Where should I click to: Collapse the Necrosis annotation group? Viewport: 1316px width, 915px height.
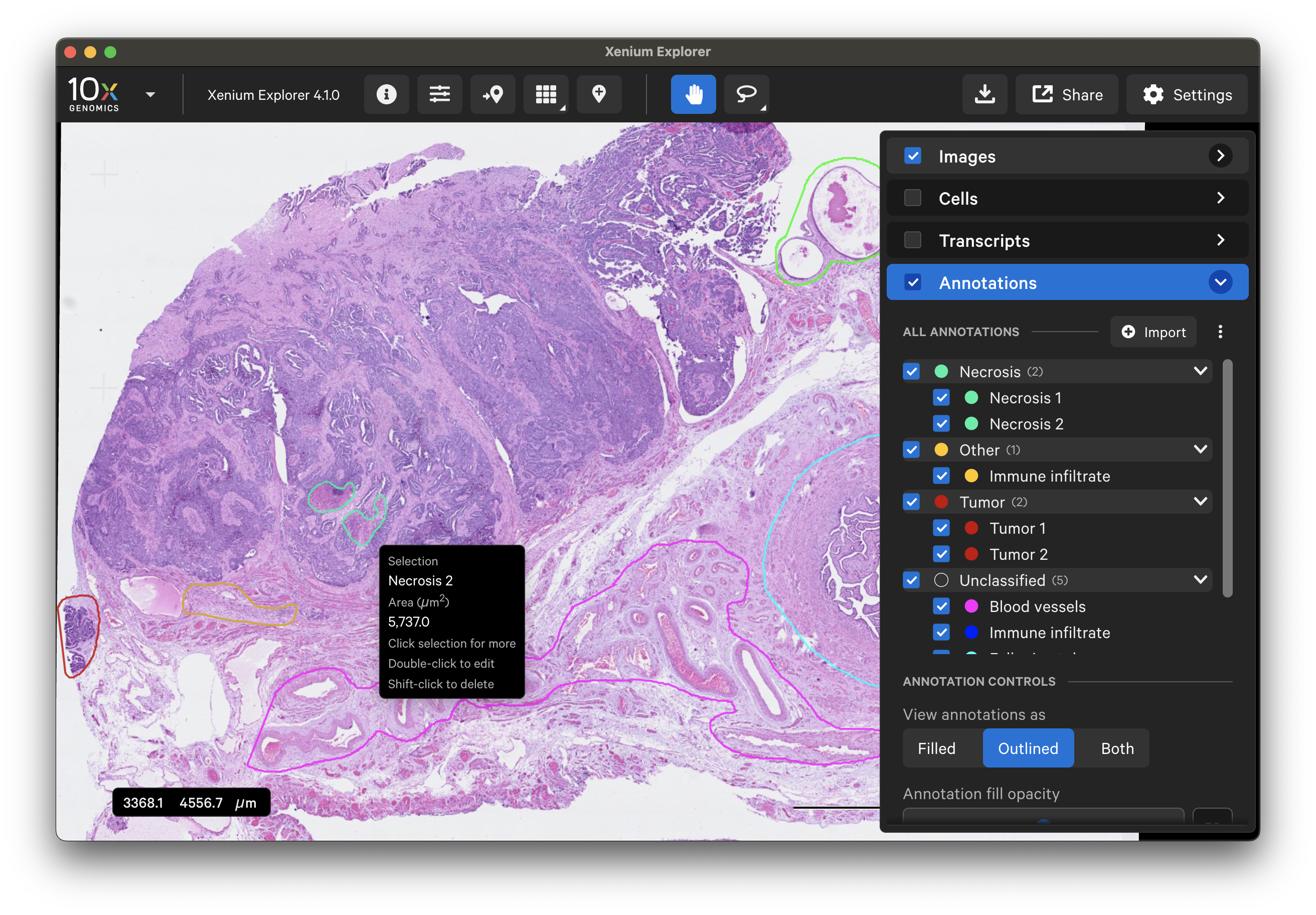click(x=1200, y=372)
